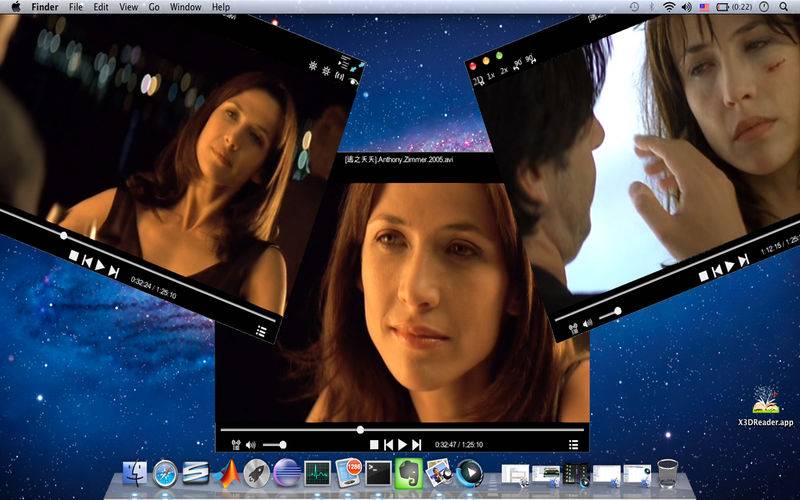Open the Go menu
The width and height of the screenshot is (800, 500).
tap(154, 7)
